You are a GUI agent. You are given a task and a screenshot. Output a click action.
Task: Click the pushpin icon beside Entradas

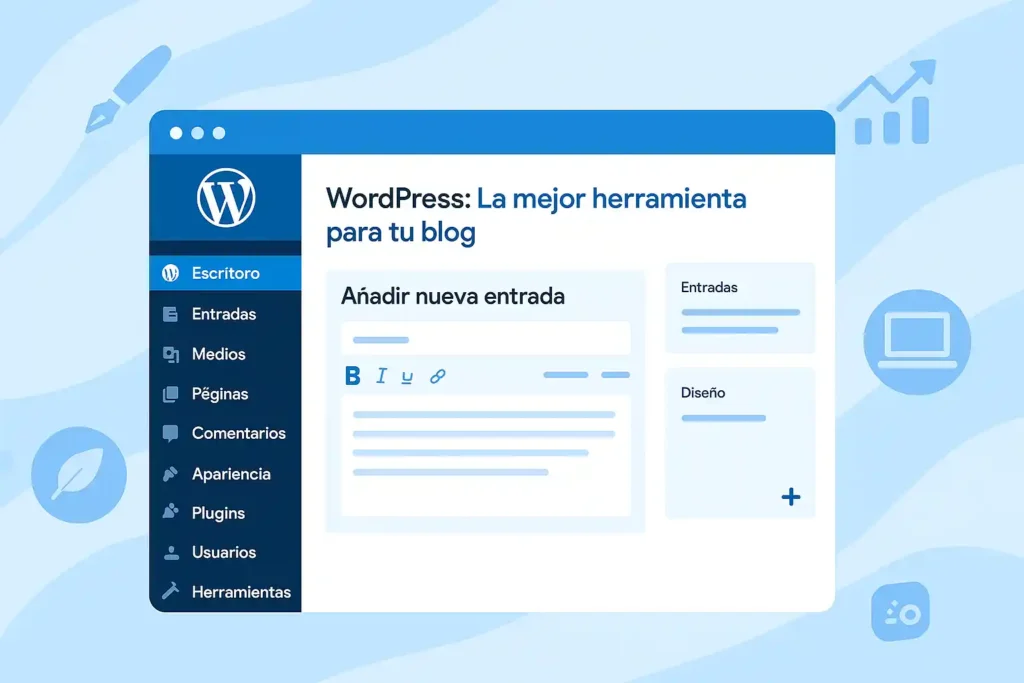[170, 314]
